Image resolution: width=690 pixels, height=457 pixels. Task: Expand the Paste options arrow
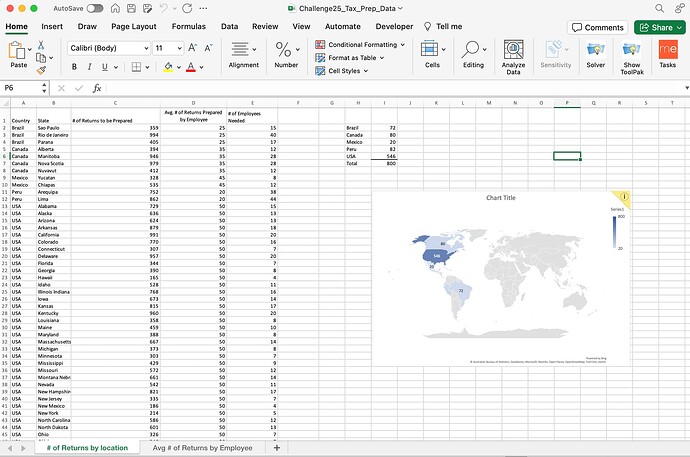pos(30,49)
